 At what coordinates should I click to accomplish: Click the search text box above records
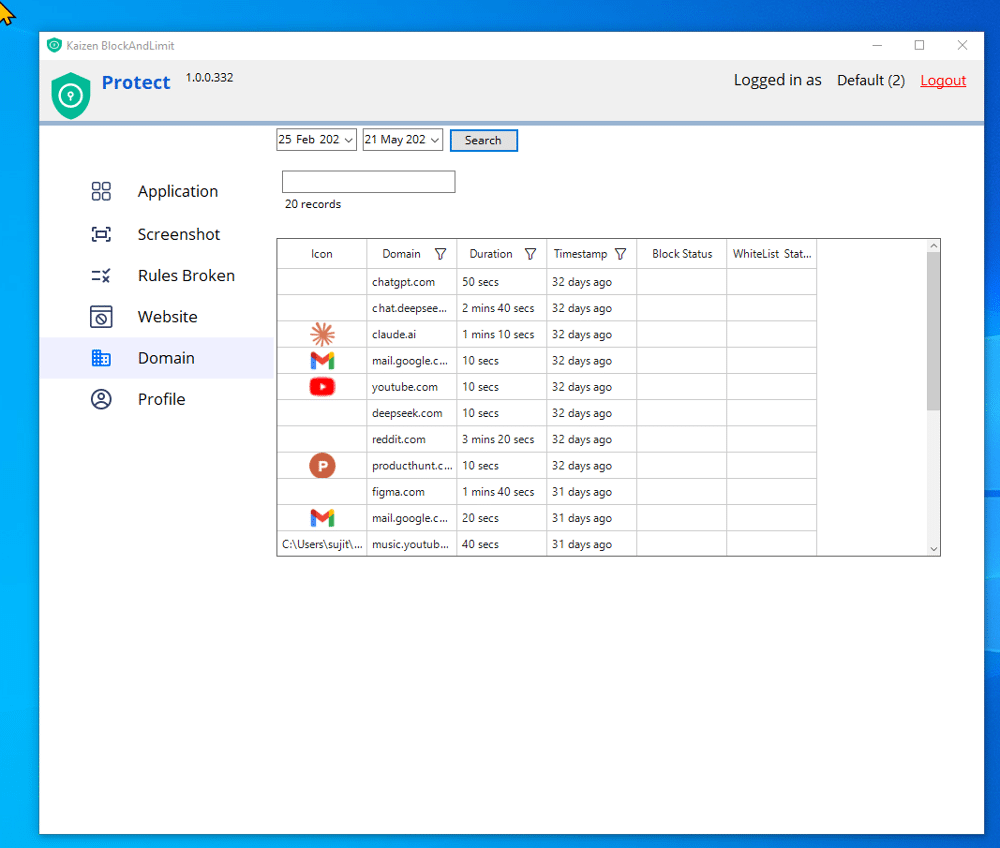(x=368, y=181)
